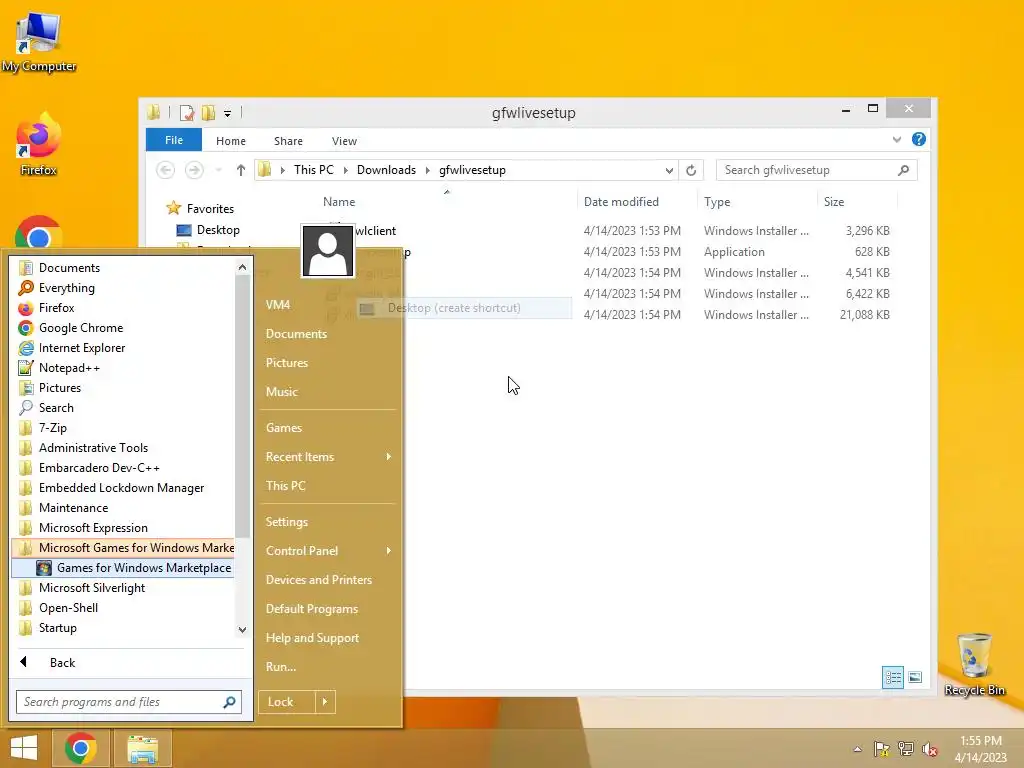This screenshot has height=768, width=1024.
Task: Sort by the Size column header
Action: (x=857, y=202)
